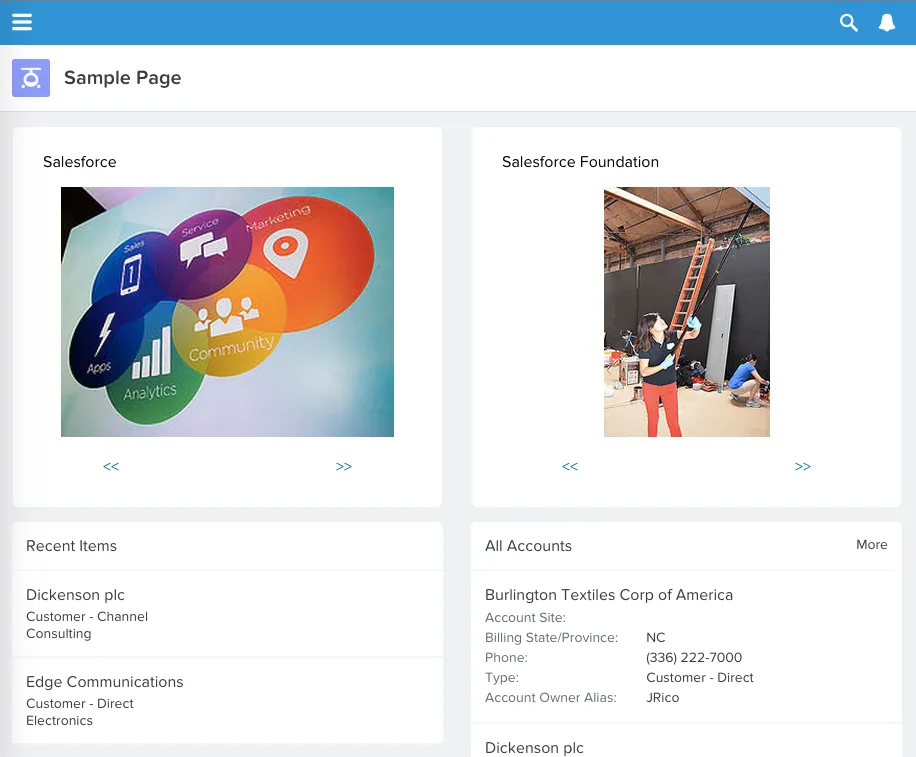Click Customer - Direct type value for Burlington

pyautogui.click(x=700, y=678)
